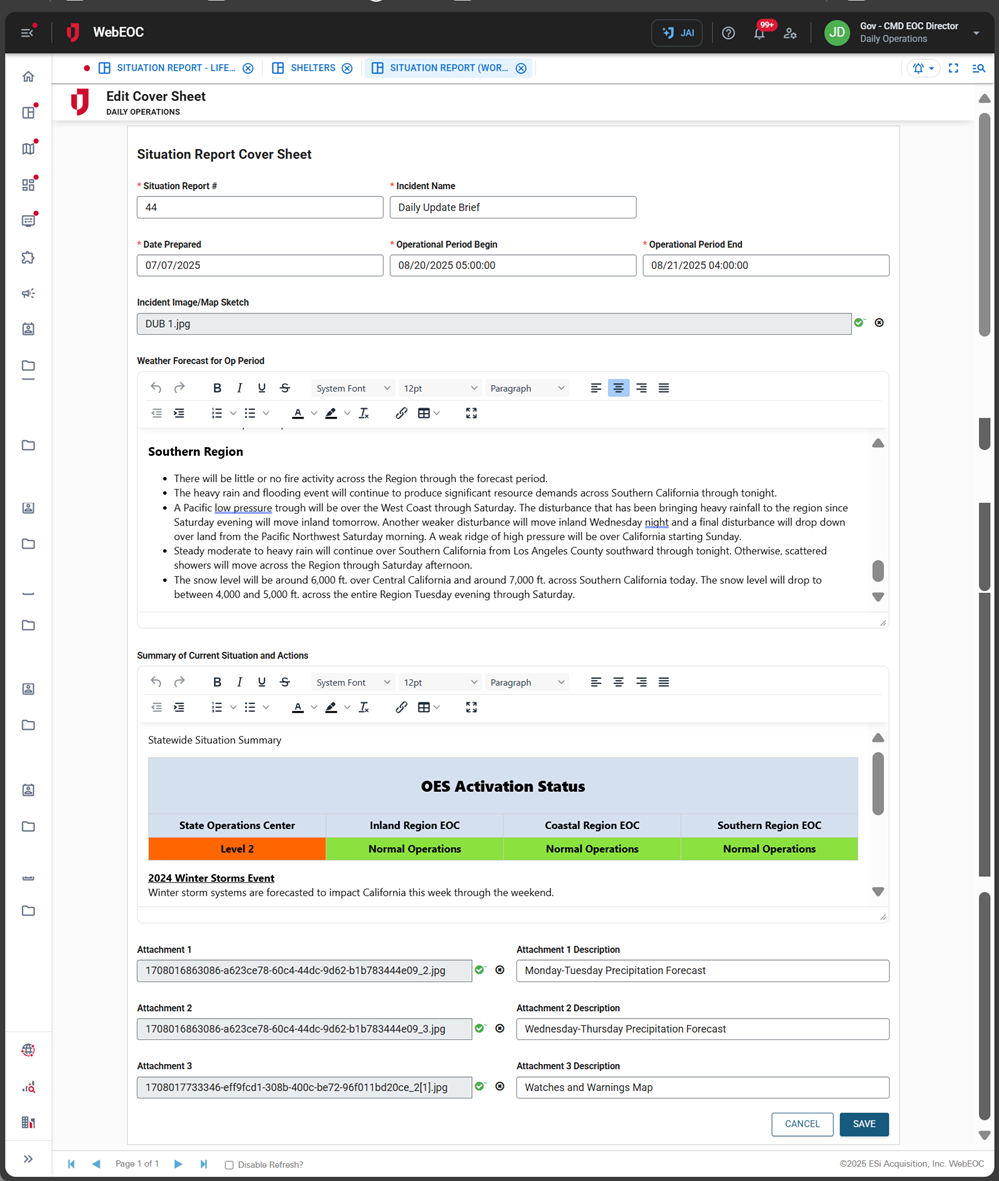
Task: Switch to Situation Report - Life tab
Action: [x=176, y=68]
